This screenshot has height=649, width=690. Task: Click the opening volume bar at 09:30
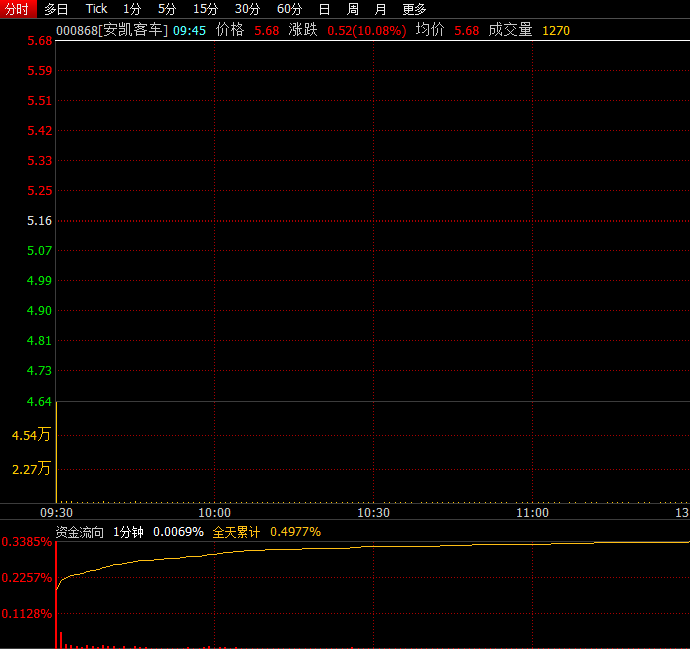[56, 452]
